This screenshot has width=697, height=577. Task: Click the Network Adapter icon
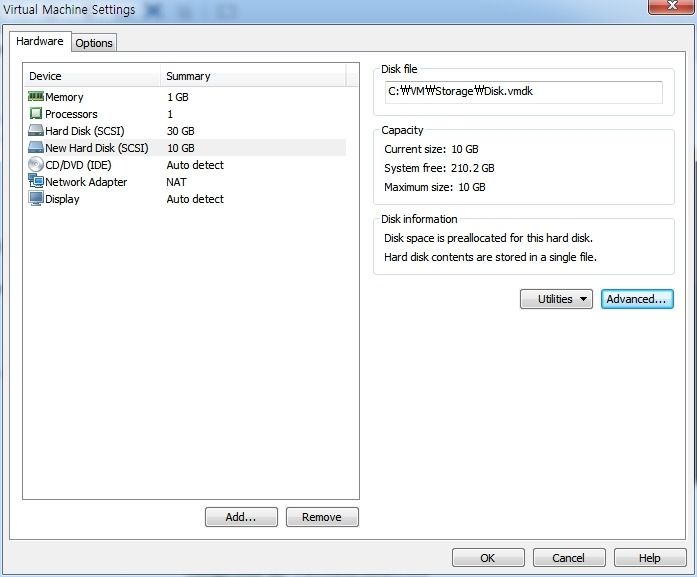coord(36,181)
